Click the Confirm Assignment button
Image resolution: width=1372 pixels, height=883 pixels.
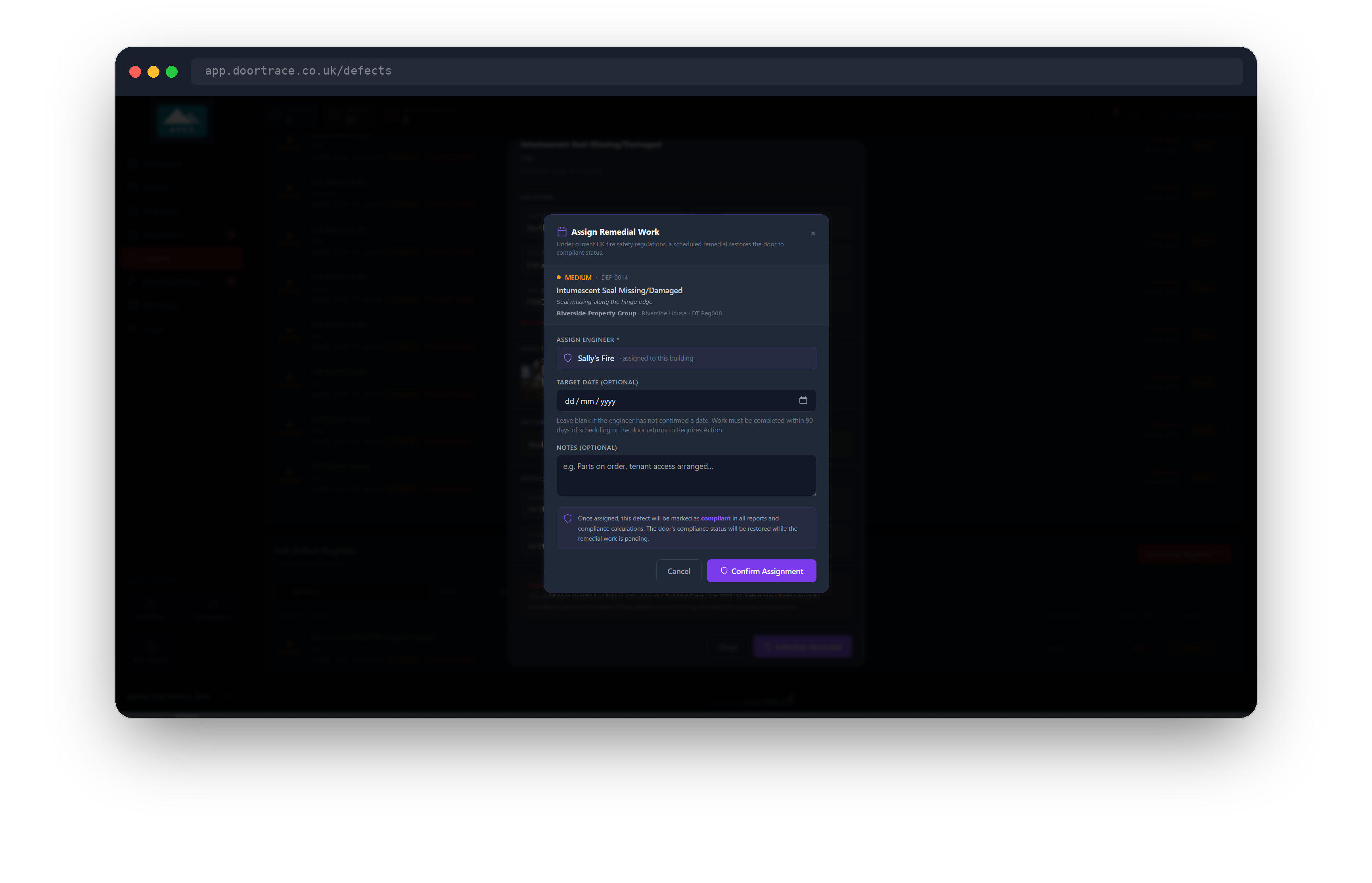761,571
